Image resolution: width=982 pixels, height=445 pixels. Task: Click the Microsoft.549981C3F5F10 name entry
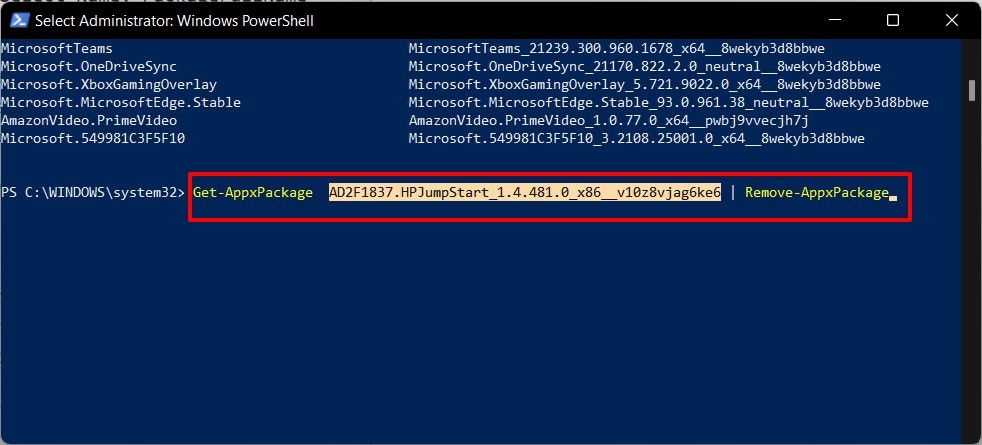click(x=93, y=138)
